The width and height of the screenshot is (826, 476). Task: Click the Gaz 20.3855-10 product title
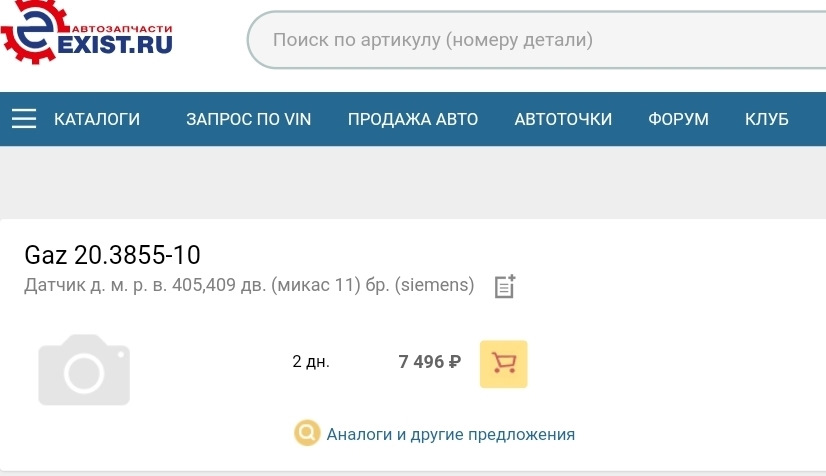[x=112, y=255]
